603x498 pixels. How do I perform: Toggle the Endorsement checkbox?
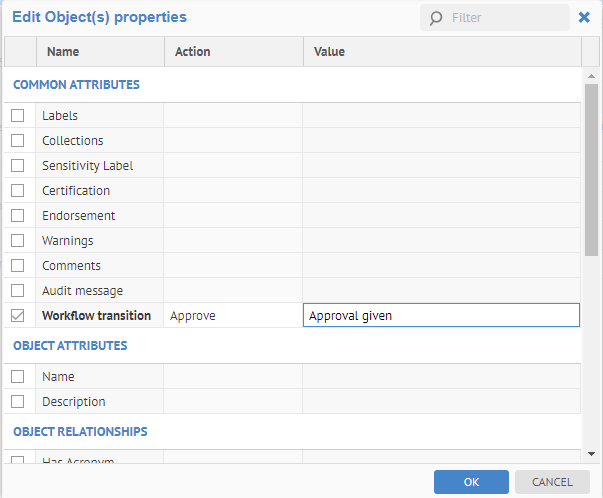click(18, 216)
